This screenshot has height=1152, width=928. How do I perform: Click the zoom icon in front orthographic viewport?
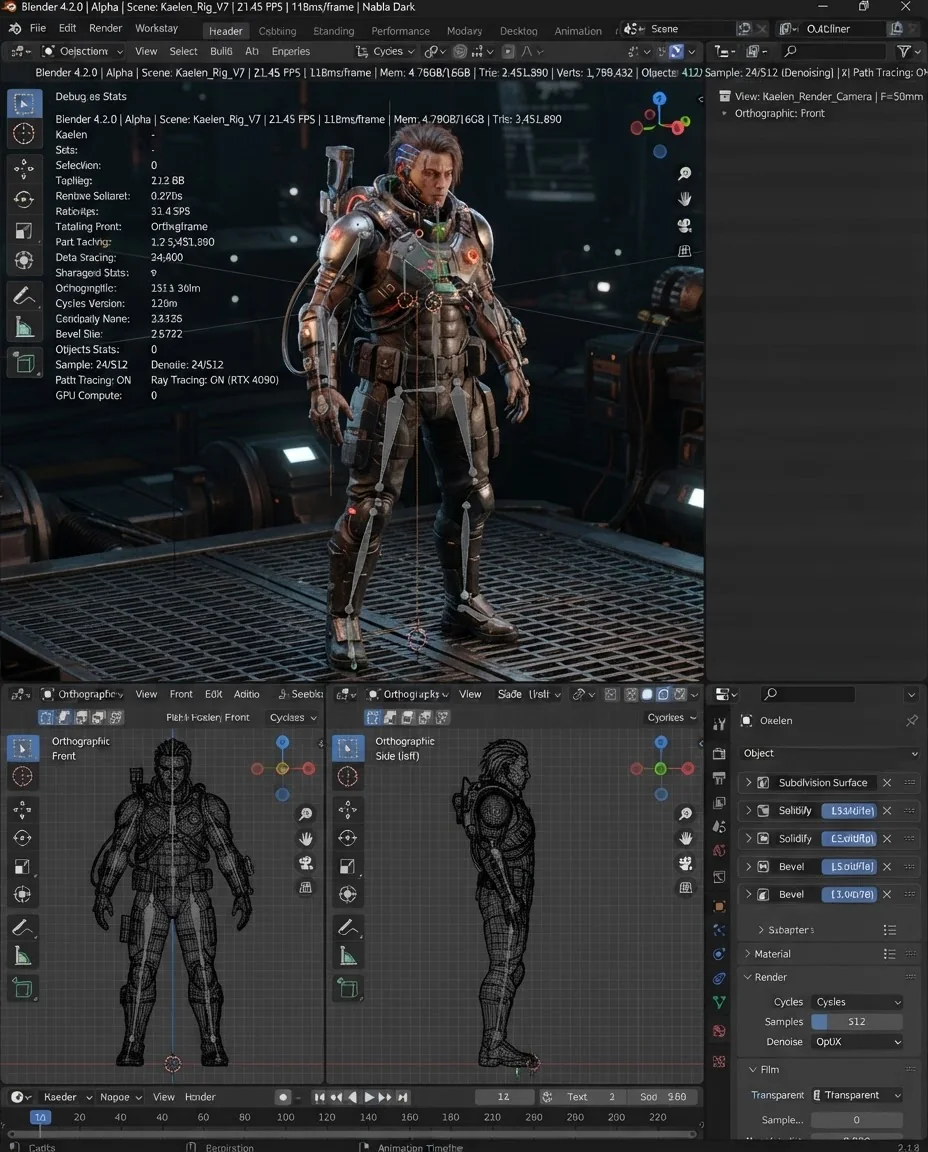(x=306, y=813)
